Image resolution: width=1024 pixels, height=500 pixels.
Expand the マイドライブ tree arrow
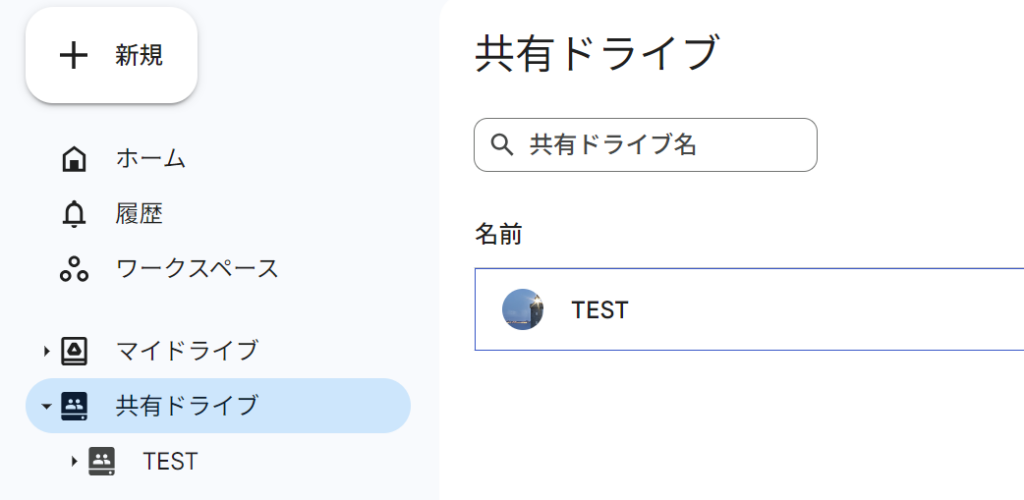click(x=46, y=351)
